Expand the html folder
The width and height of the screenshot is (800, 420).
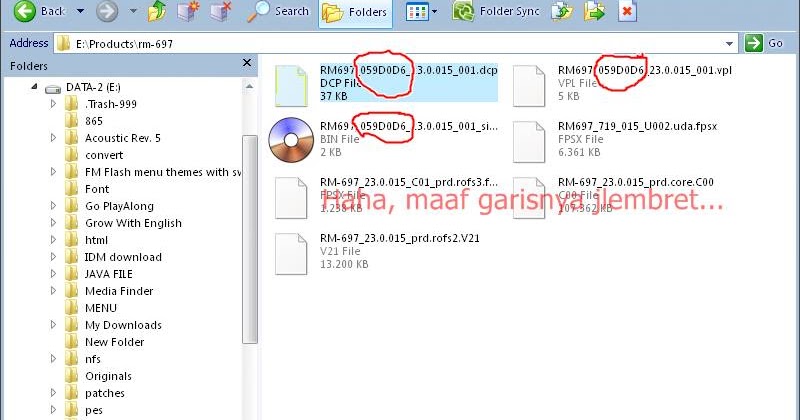[x=53, y=240]
